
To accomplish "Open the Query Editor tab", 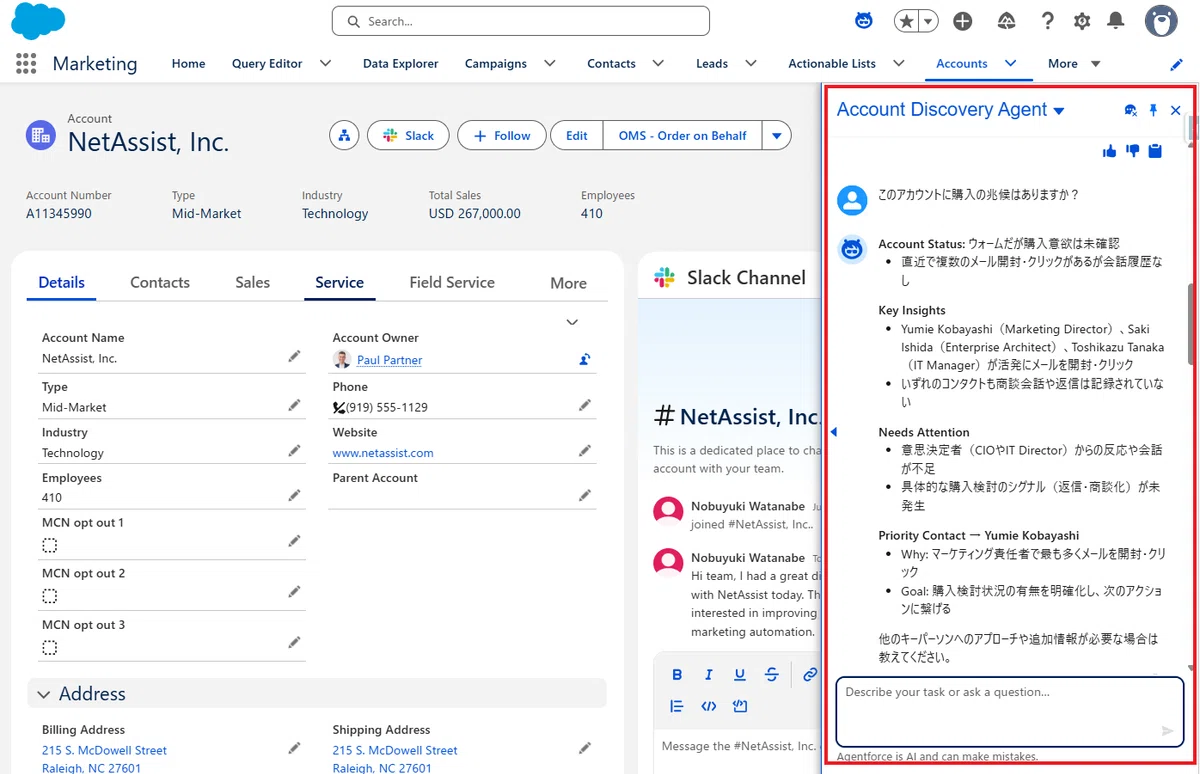I will [x=267, y=63].
